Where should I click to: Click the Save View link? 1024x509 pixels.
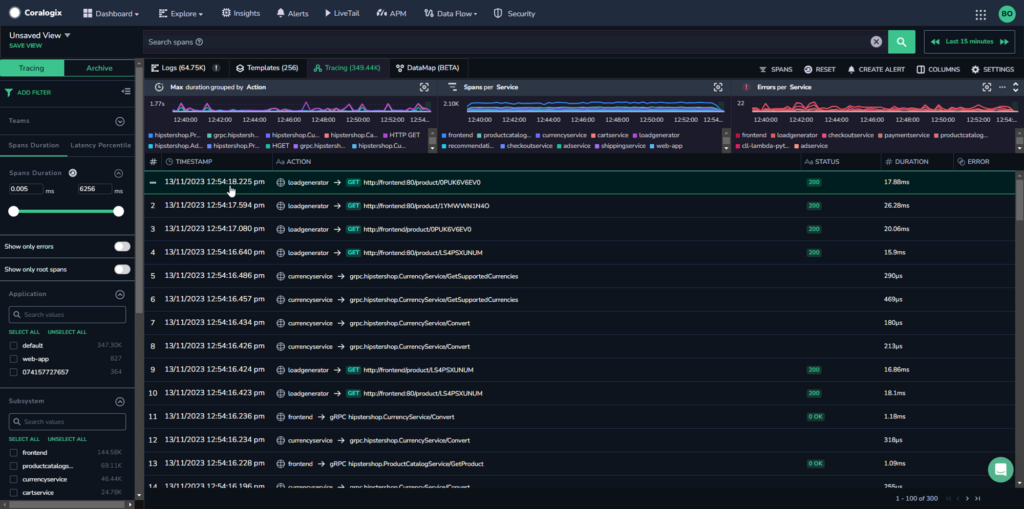pos(25,46)
